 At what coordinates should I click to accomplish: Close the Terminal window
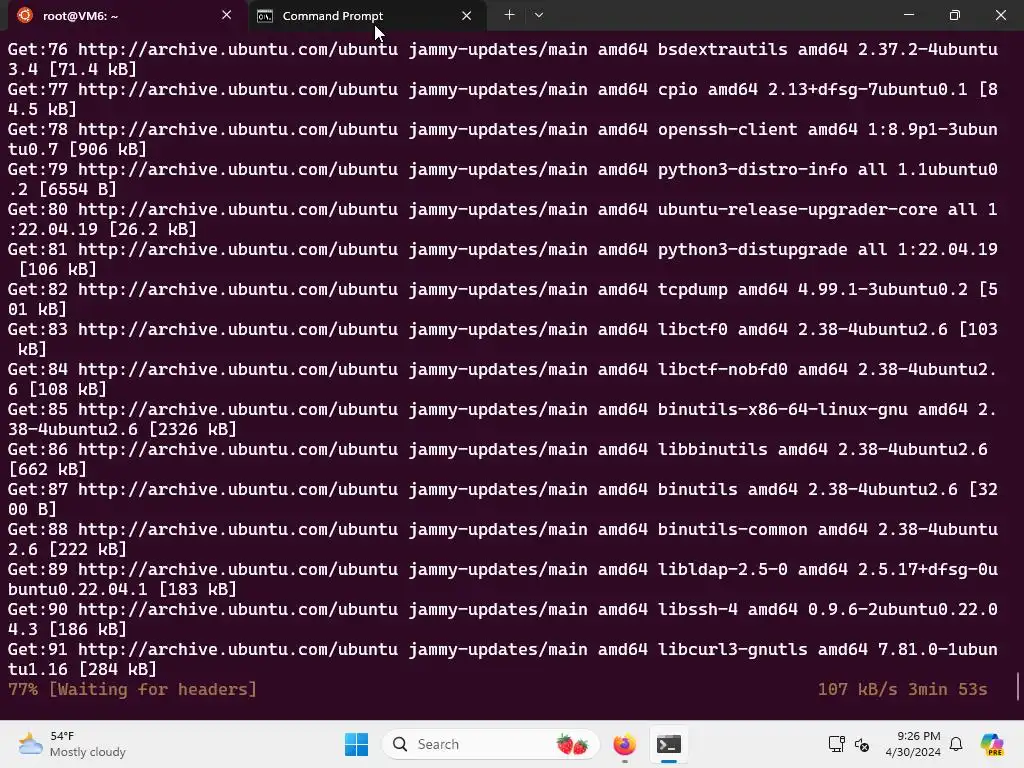click(x=1000, y=15)
